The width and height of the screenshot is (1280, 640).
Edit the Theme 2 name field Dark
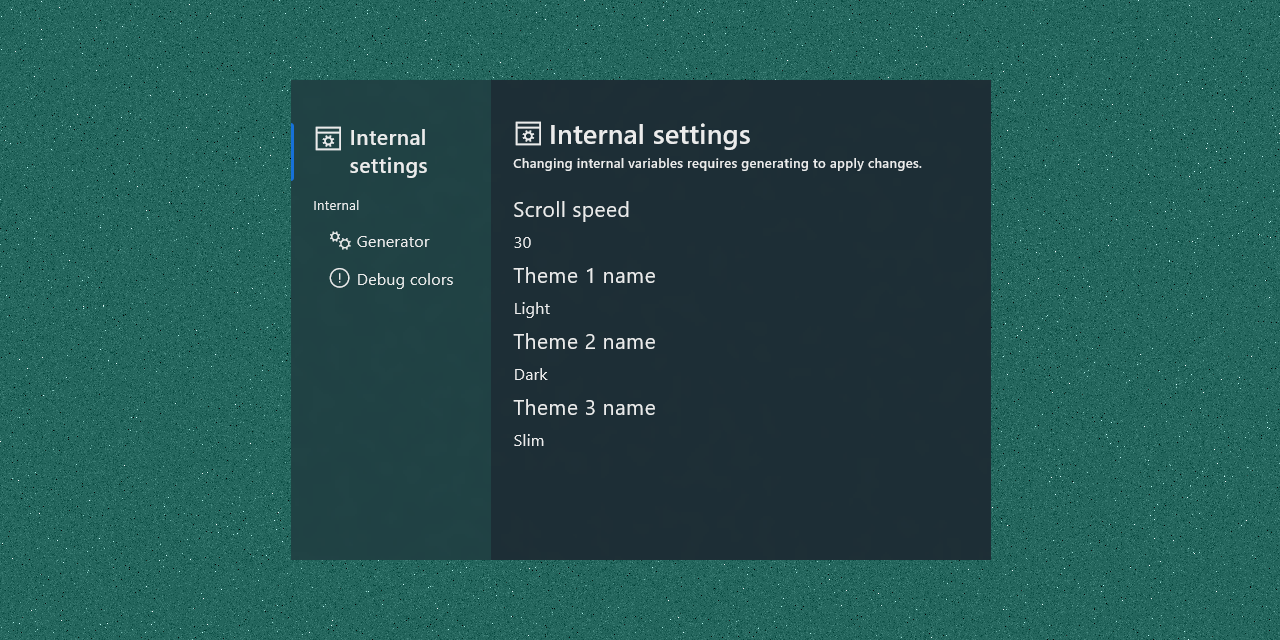click(x=530, y=374)
